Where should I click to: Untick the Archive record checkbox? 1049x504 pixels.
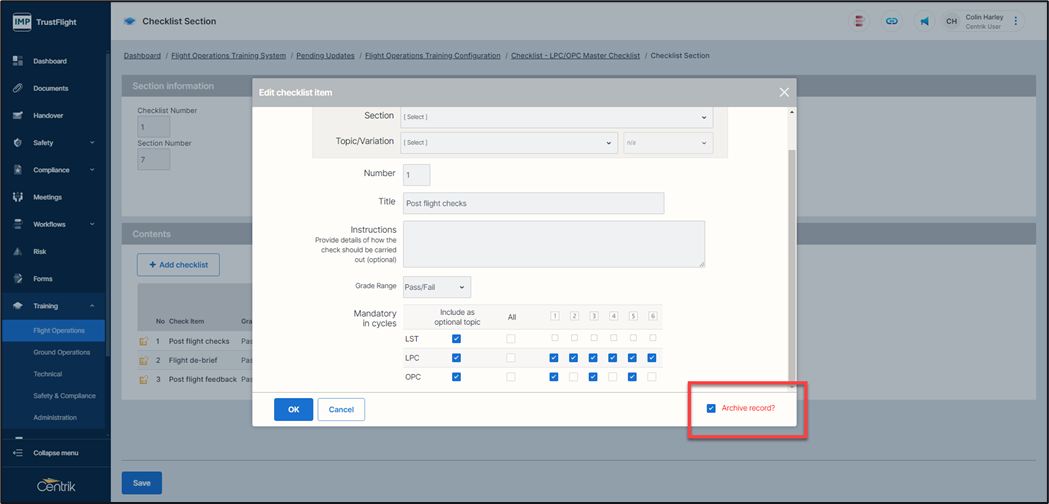point(711,408)
